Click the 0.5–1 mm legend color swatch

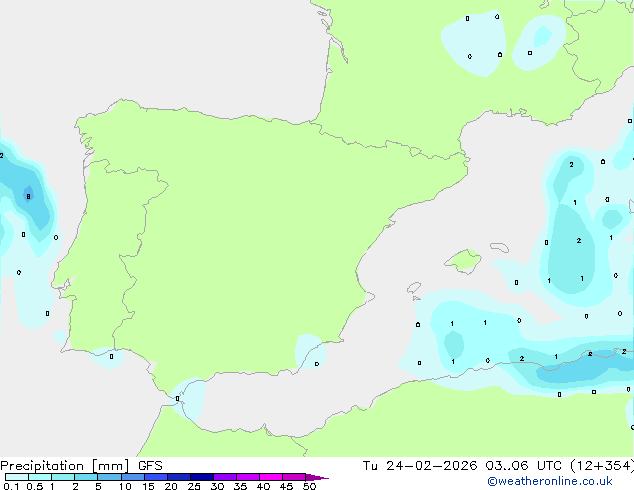point(40,477)
